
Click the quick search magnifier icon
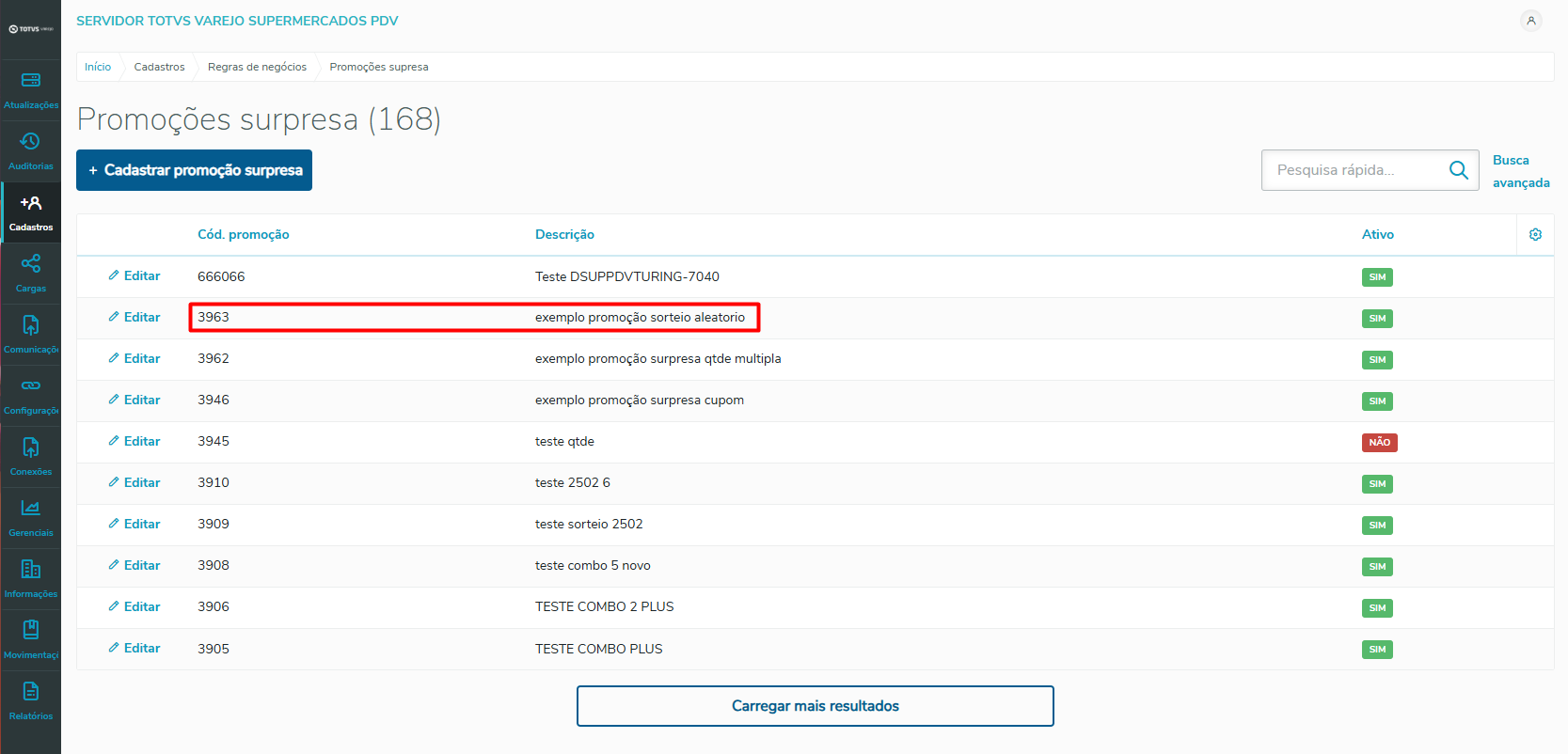pyautogui.click(x=1458, y=170)
